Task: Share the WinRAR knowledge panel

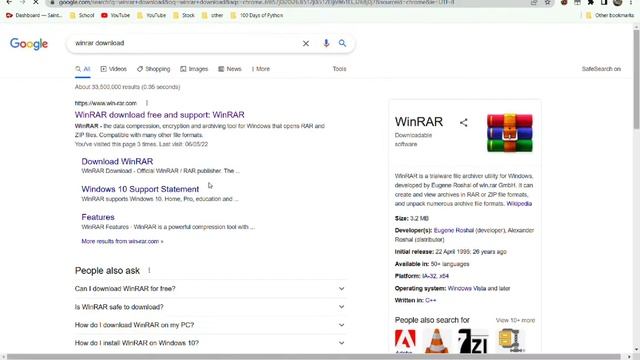Action: (x=464, y=122)
